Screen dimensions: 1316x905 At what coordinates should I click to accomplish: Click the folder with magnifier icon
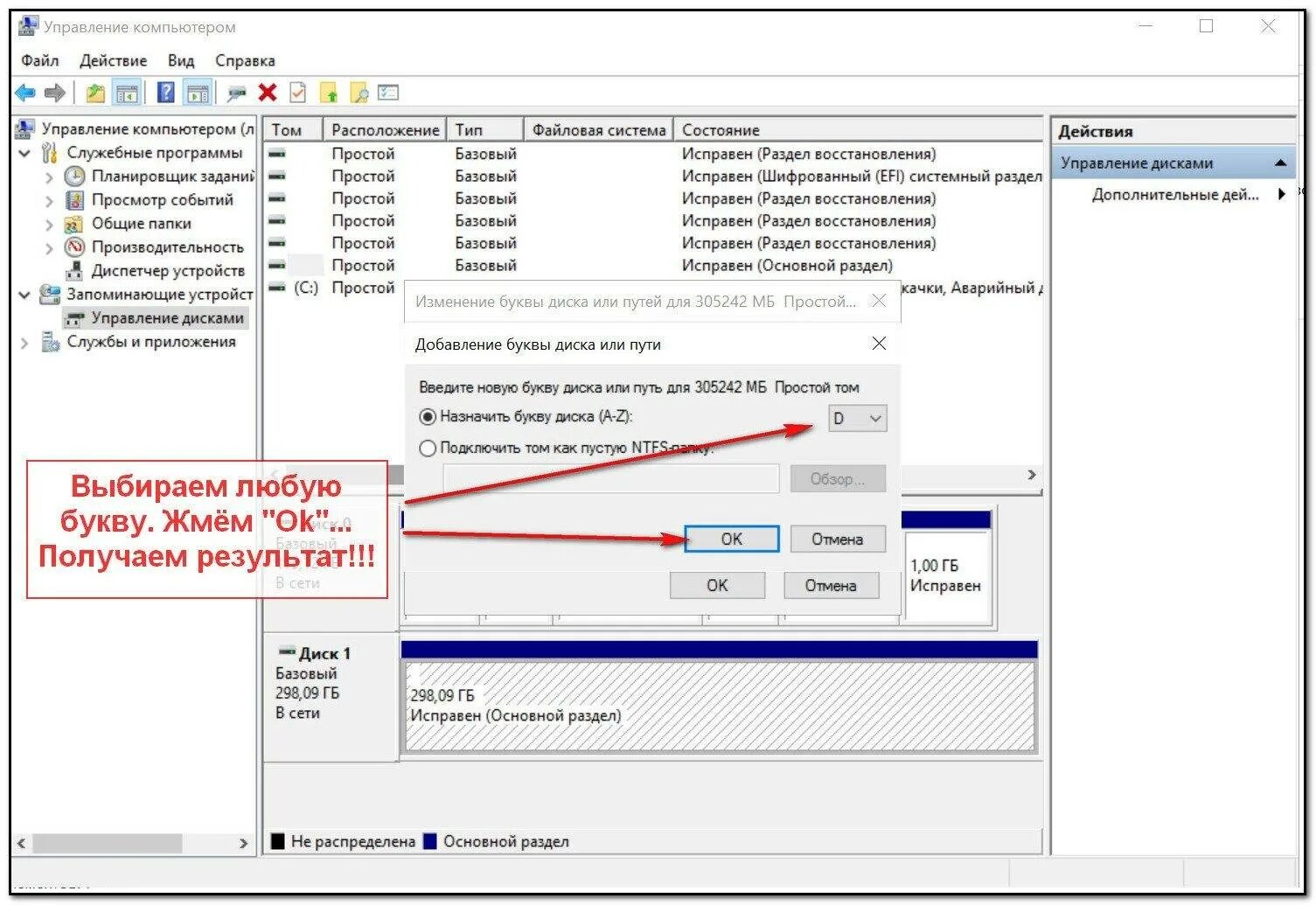pos(359,93)
